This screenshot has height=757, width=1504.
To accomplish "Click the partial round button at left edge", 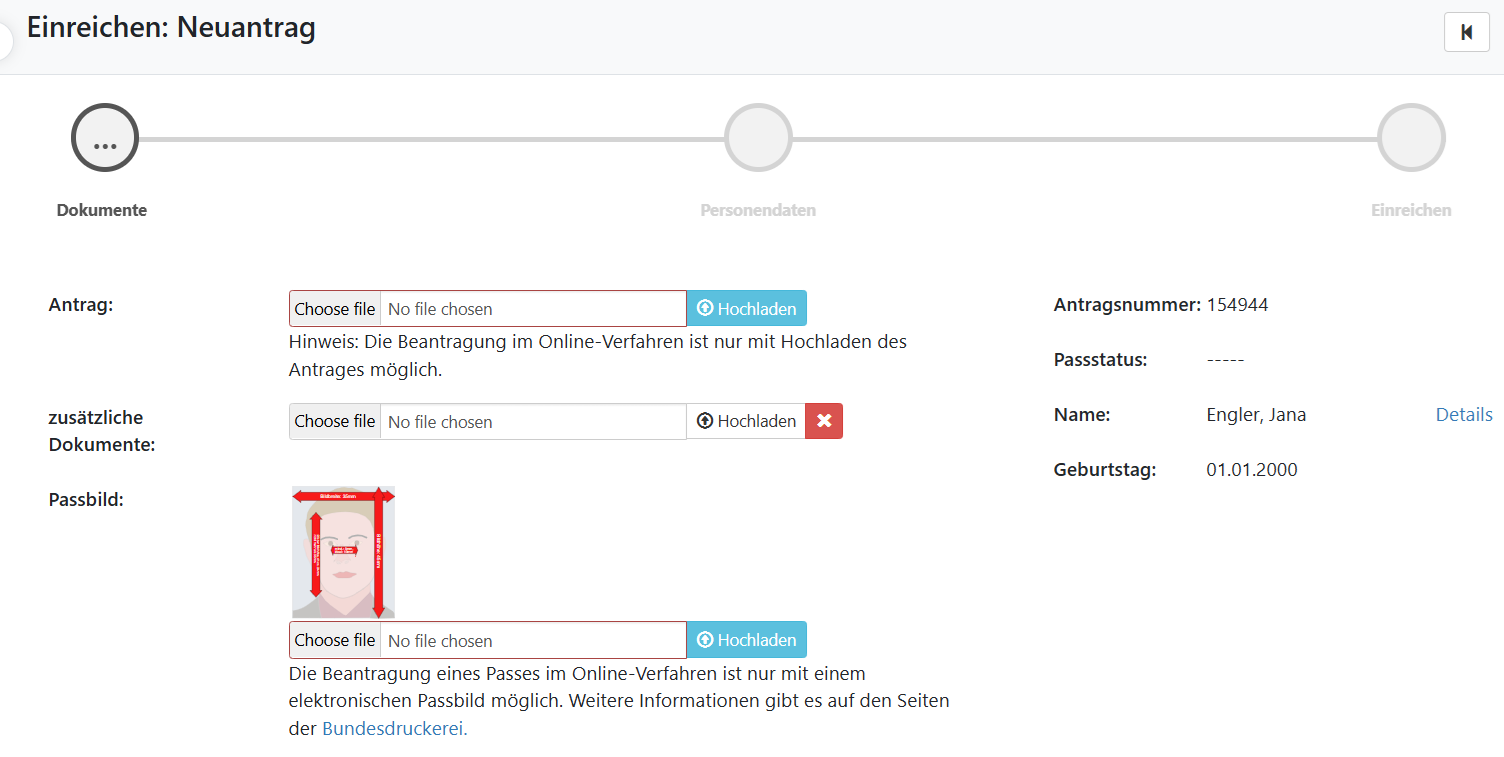I will (x=5, y=41).
